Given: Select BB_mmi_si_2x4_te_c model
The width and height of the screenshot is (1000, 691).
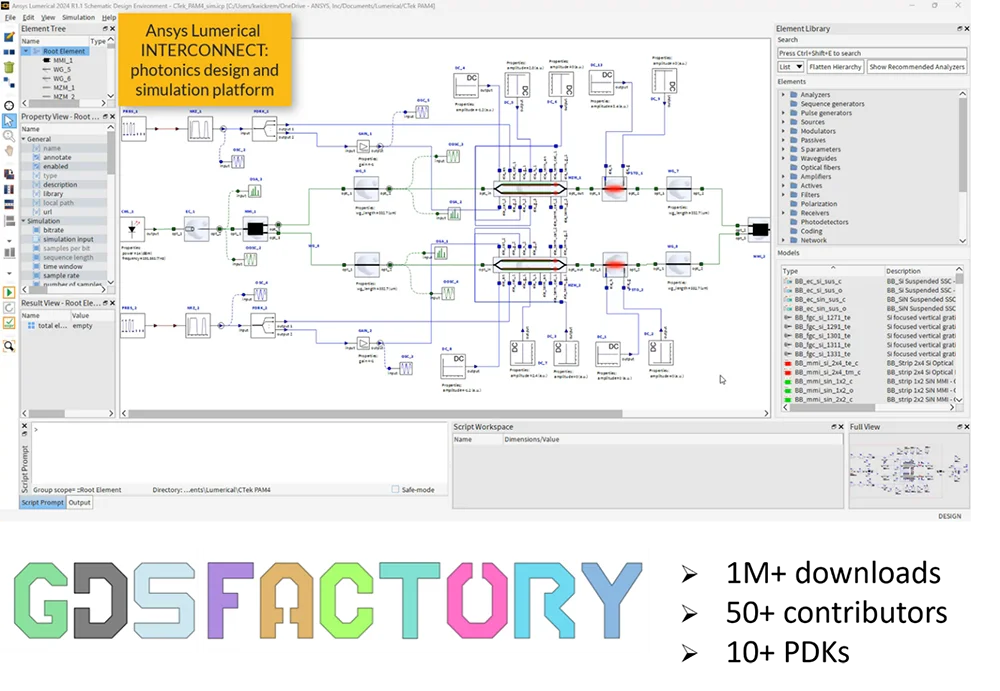Looking at the screenshot, I should coord(827,363).
